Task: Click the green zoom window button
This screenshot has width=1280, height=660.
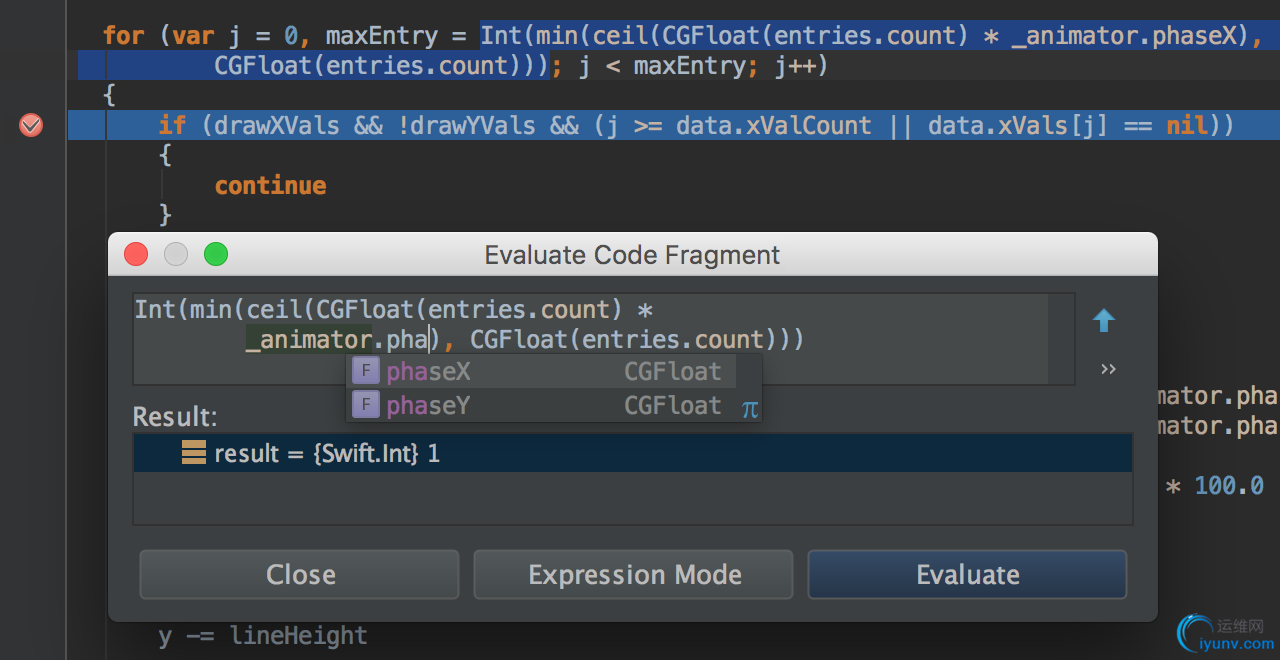Action: click(x=216, y=254)
